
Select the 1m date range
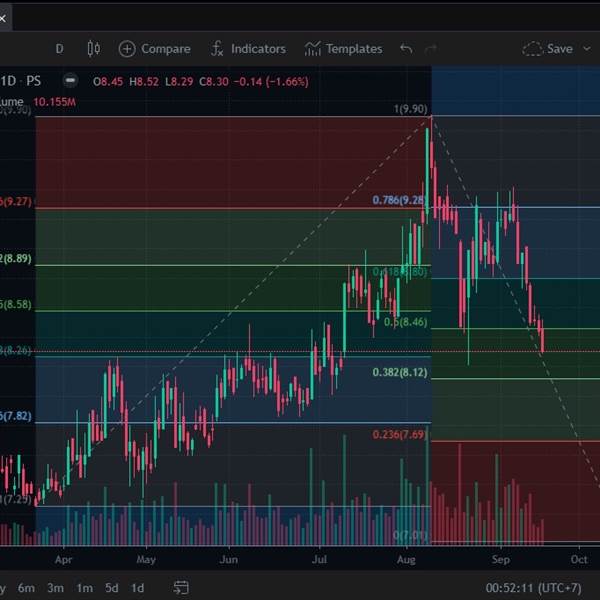(x=84, y=588)
